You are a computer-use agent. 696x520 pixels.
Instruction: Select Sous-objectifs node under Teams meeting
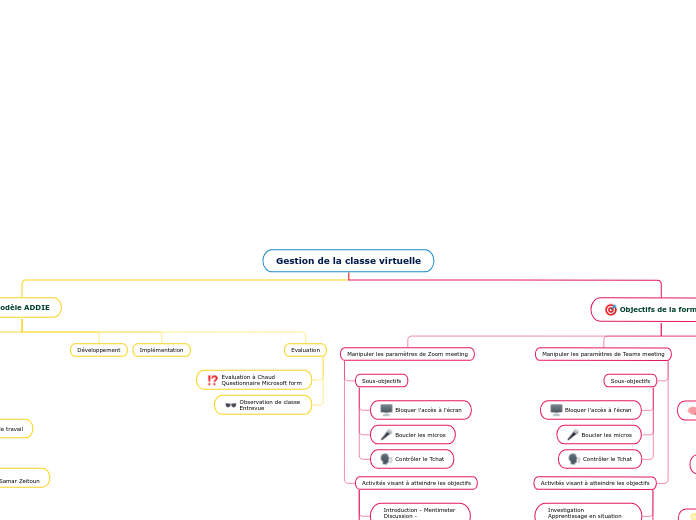[x=630, y=381]
